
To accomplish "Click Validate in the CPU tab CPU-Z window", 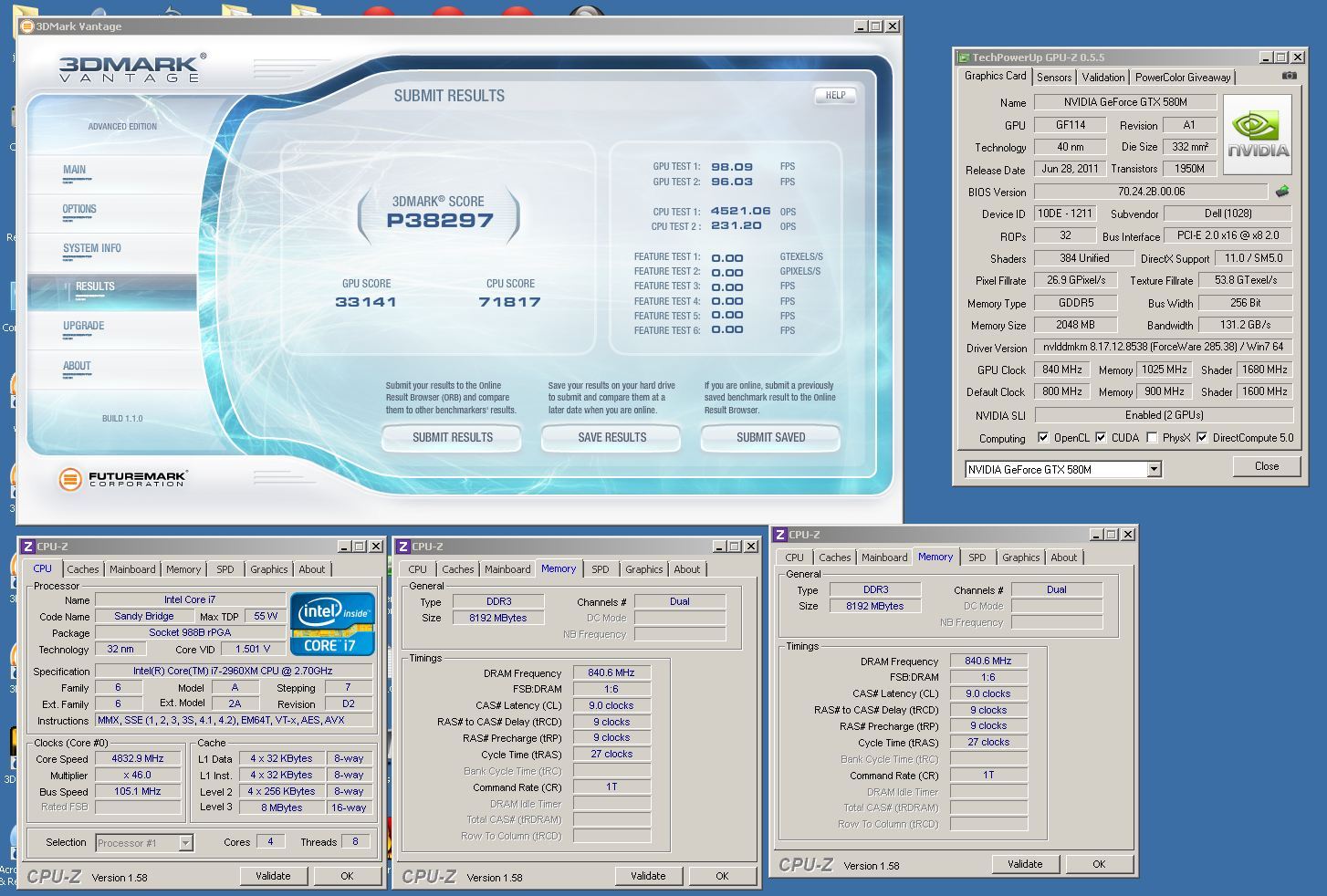I will tap(273, 876).
